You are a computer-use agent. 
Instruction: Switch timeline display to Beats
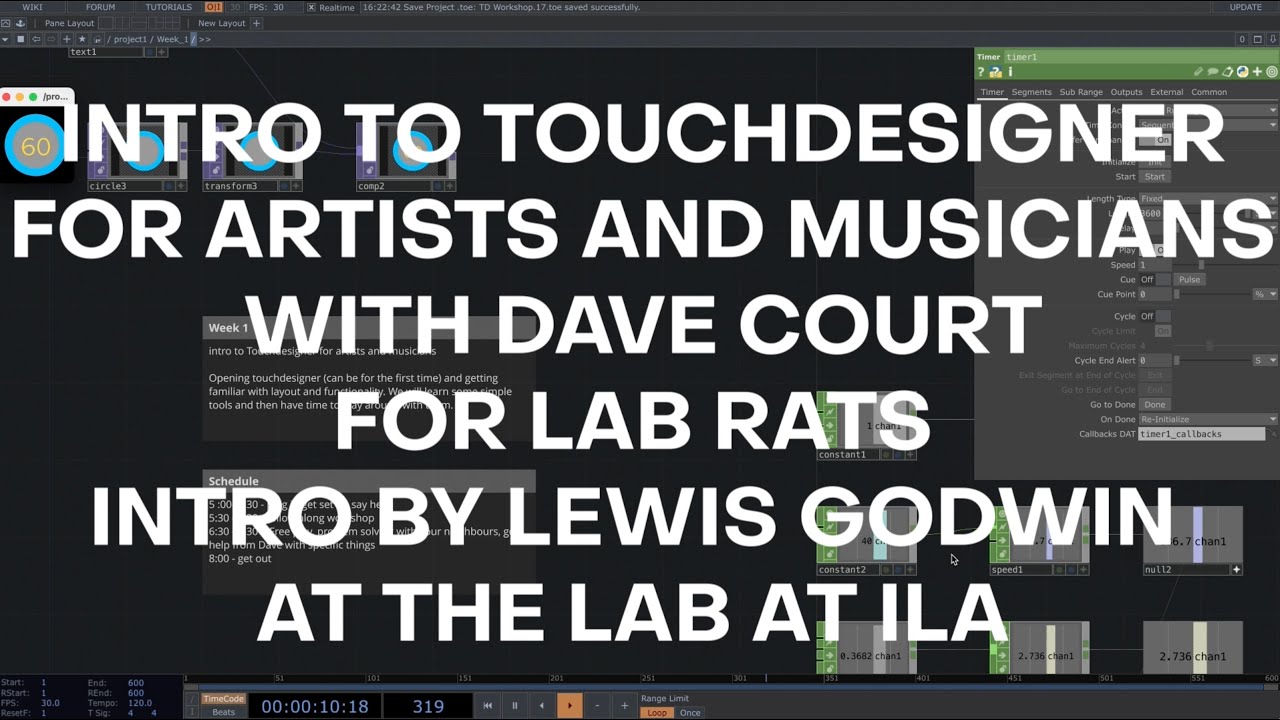point(223,712)
